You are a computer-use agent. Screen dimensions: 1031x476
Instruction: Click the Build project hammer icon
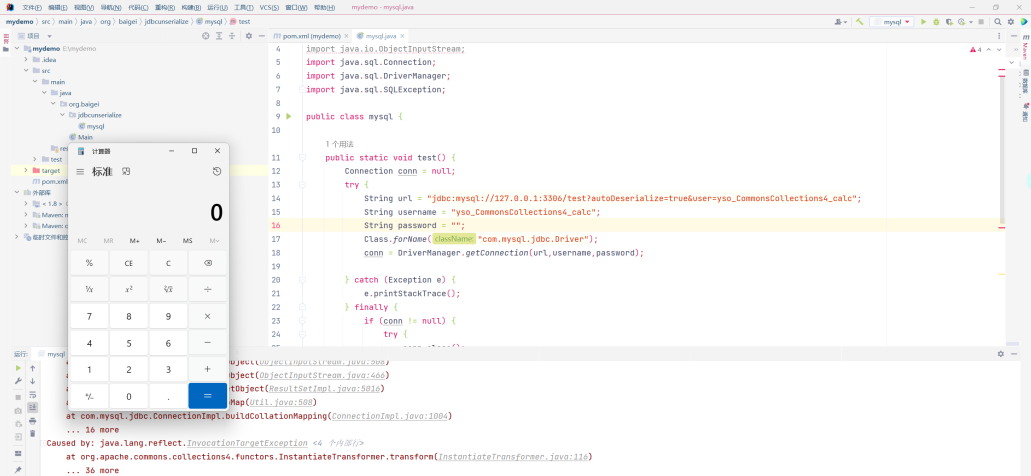coord(858,21)
